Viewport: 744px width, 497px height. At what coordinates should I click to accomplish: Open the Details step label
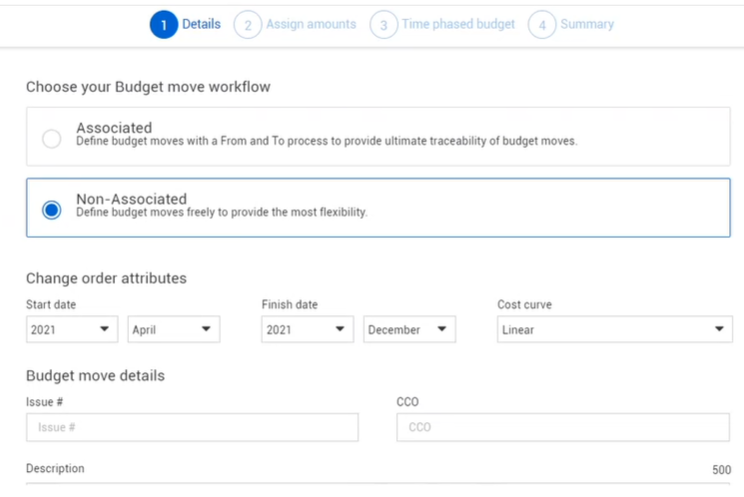[x=201, y=24]
